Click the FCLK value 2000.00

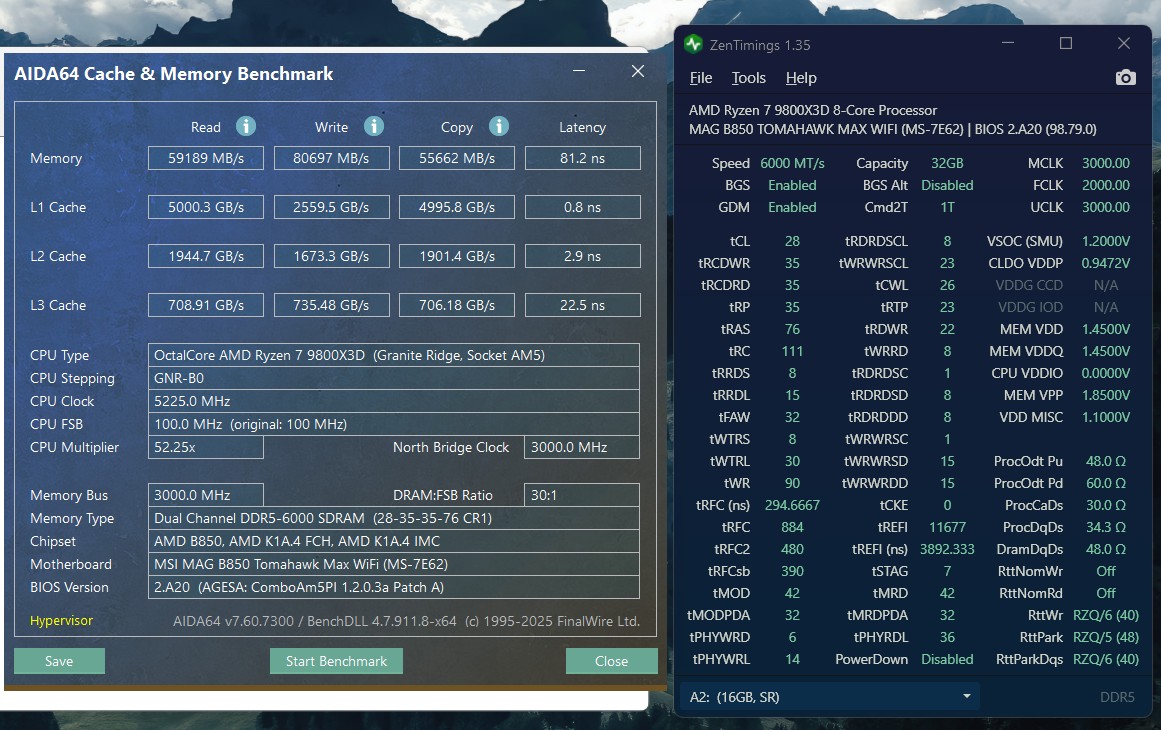pyautogui.click(x=1105, y=185)
